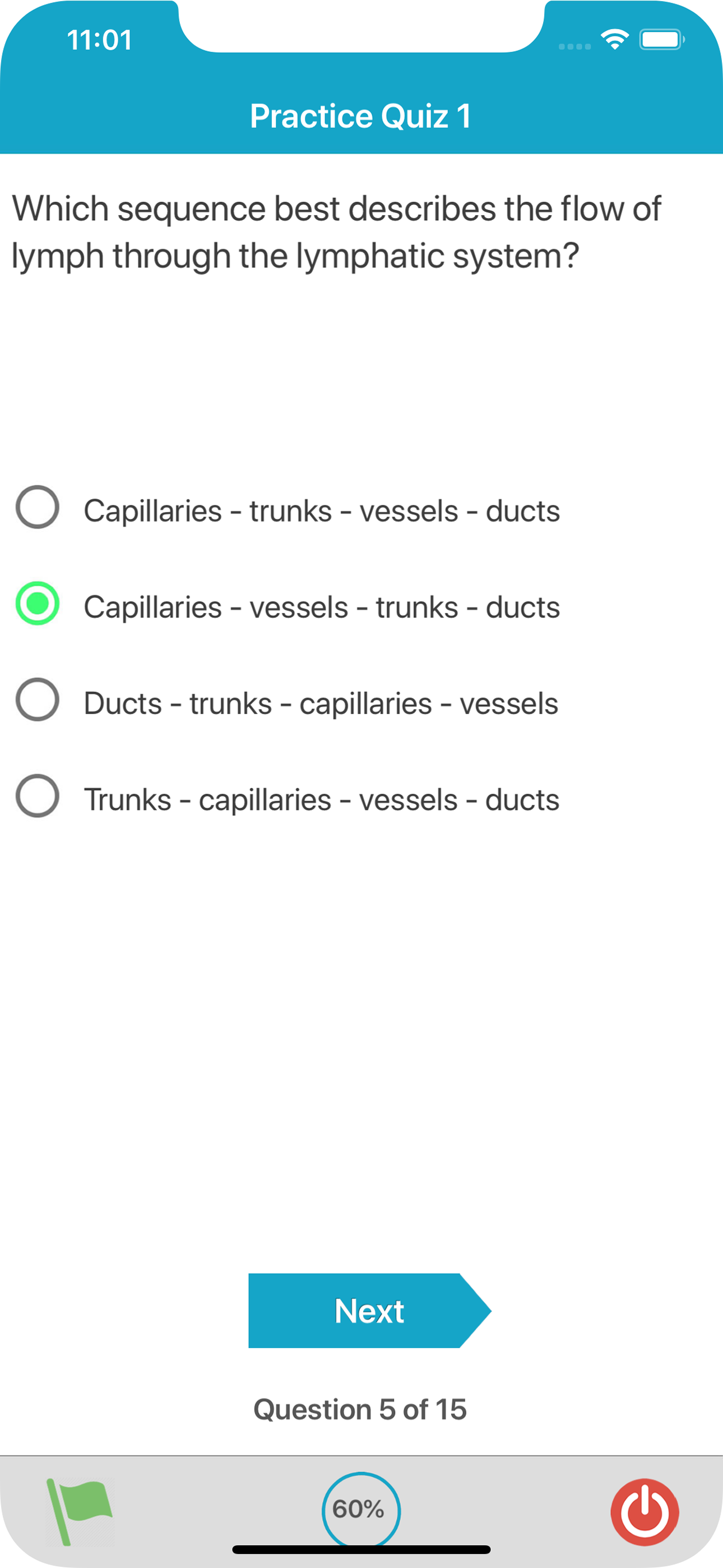
Task: Tap the battery status icon
Action: pos(661,40)
